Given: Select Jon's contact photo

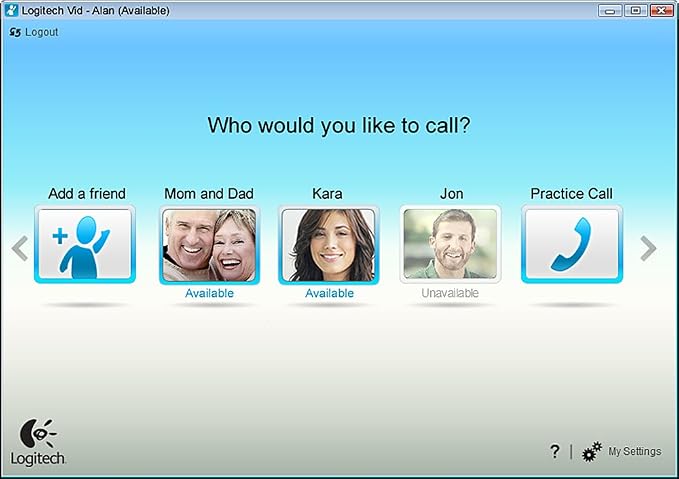Looking at the screenshot, I should click(450, 244).
